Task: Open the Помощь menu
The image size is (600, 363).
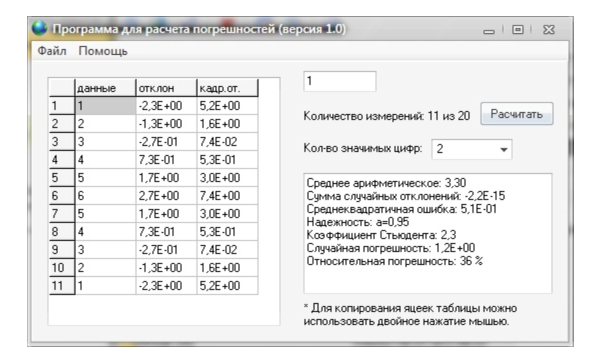Action: pyautogui.click(x=103, y=51)
